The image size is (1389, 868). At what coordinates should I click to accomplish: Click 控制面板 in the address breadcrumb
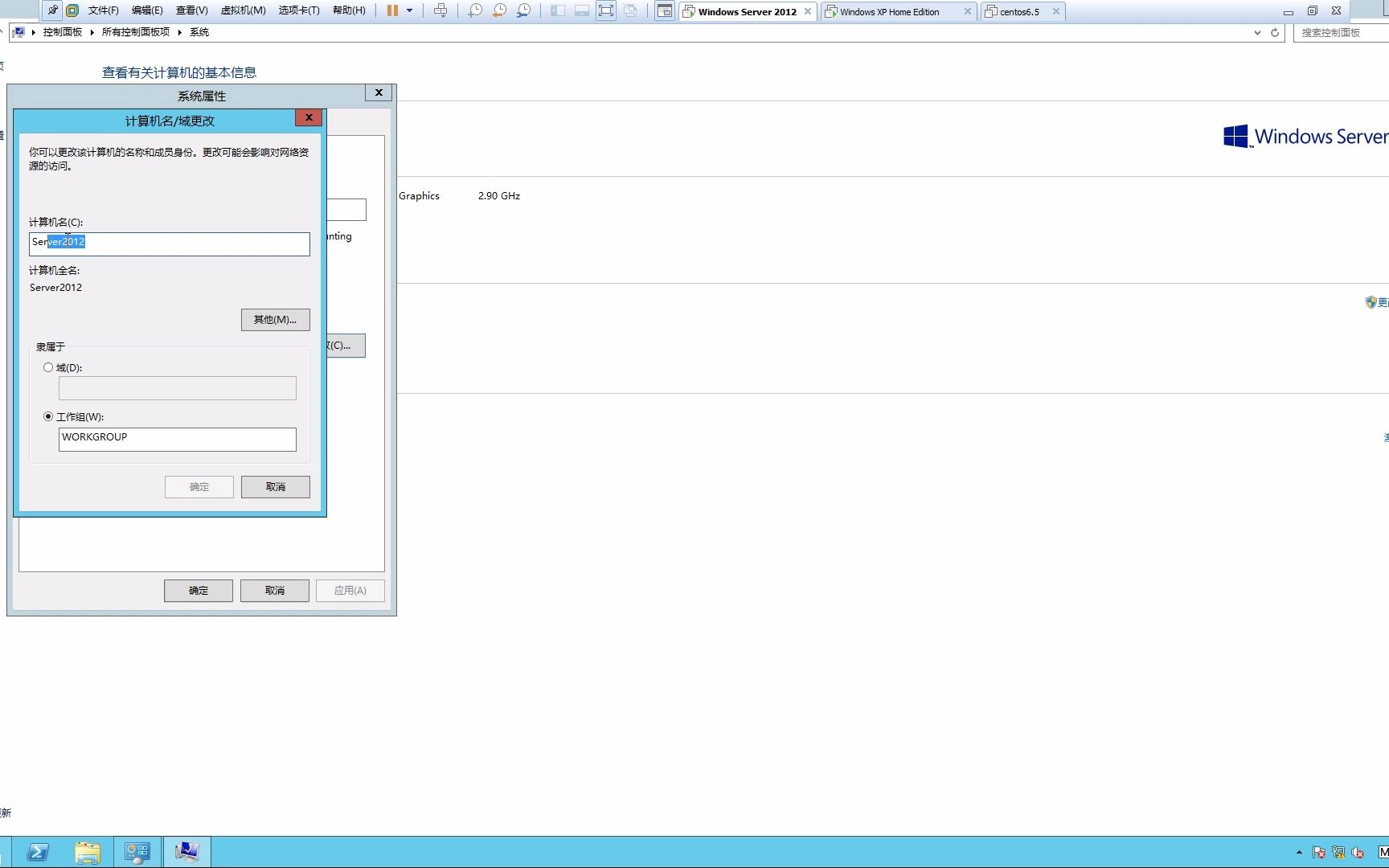tap(63, 32)
